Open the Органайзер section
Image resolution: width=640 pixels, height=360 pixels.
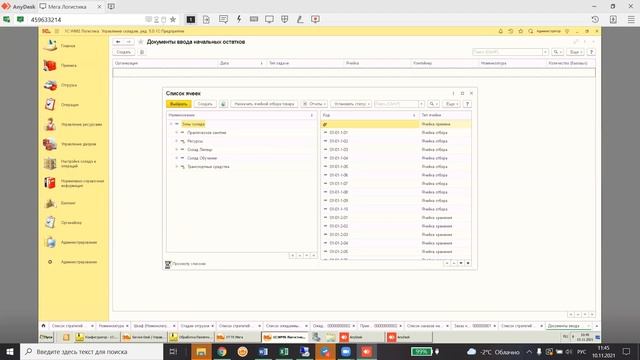pos(71,222)
